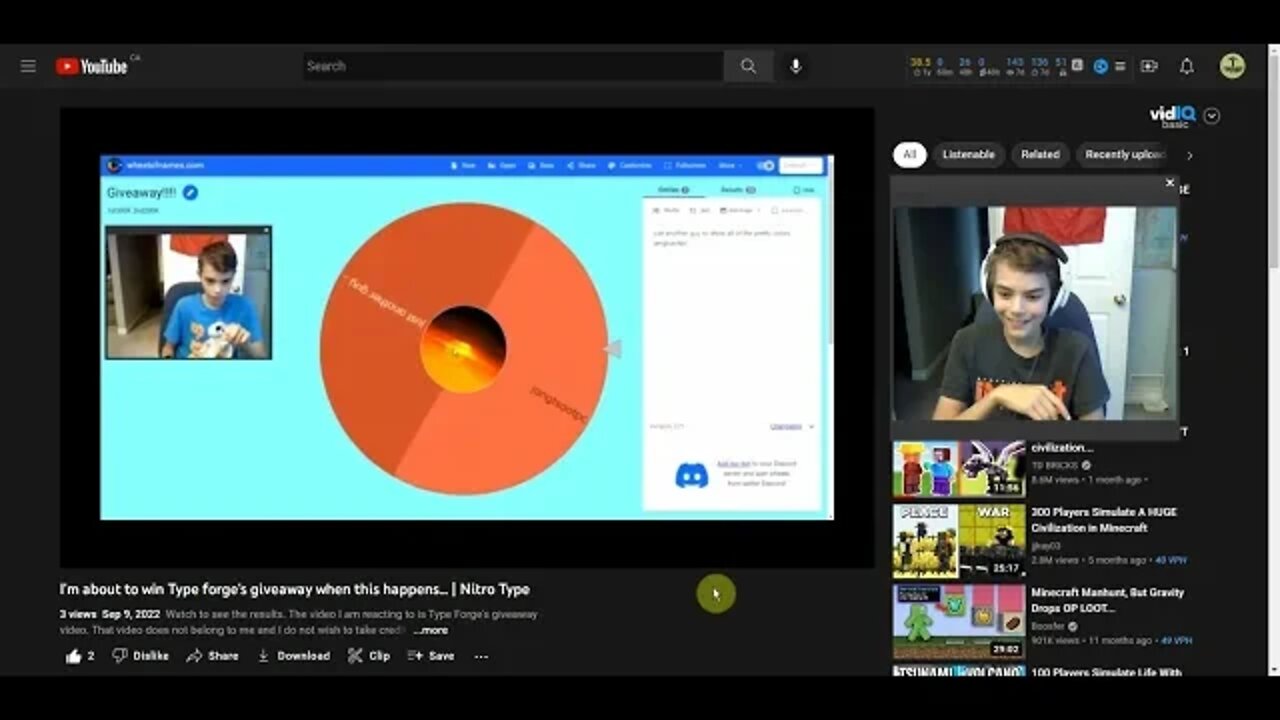Click the video title text
Screen dimensions: 1280x720
pyautogui.click(x=294, y=589)
